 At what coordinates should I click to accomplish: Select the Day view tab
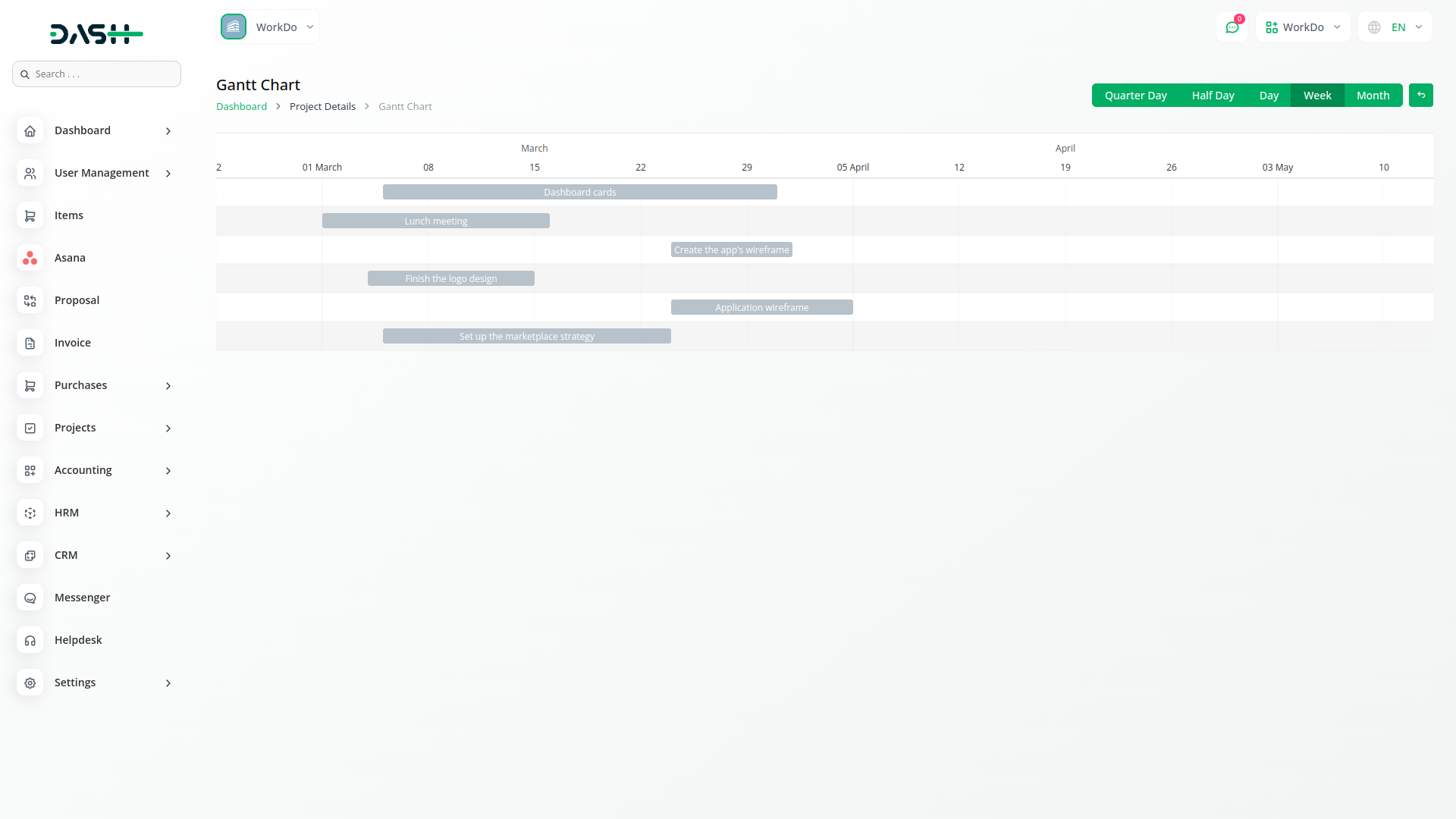(1269, 96)
